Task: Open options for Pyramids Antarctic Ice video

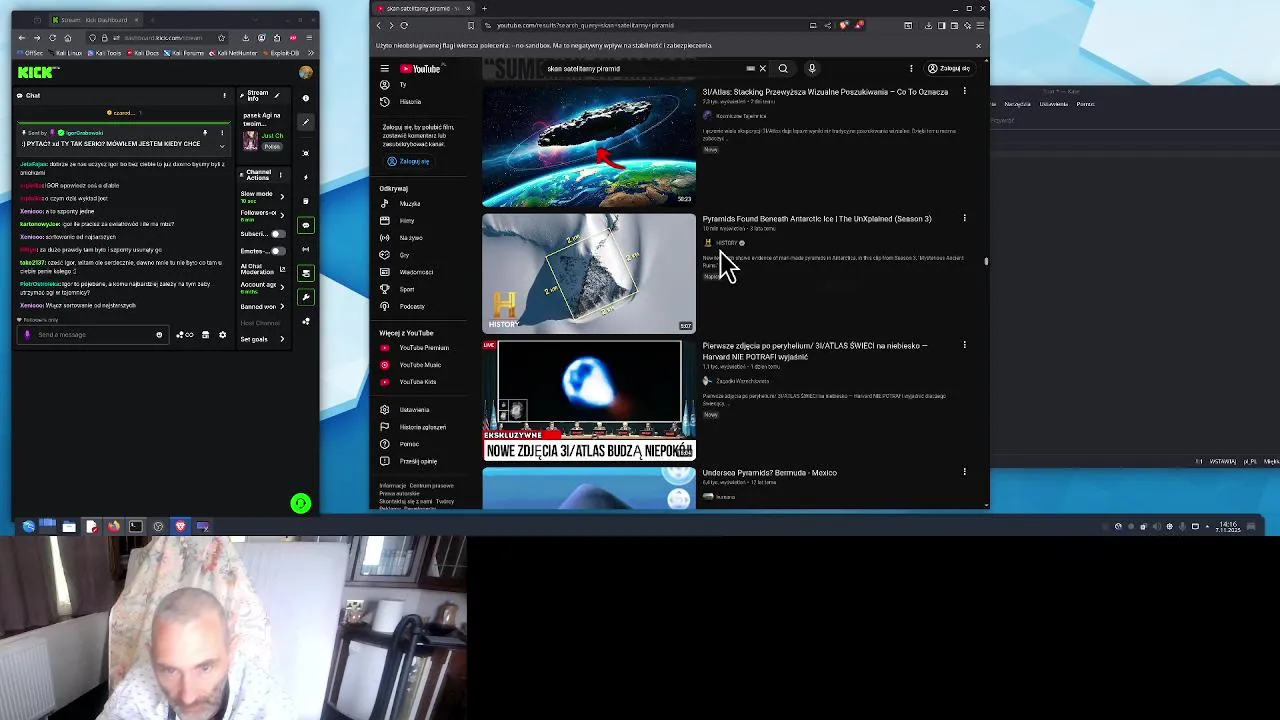Action: tap(964, 218)
